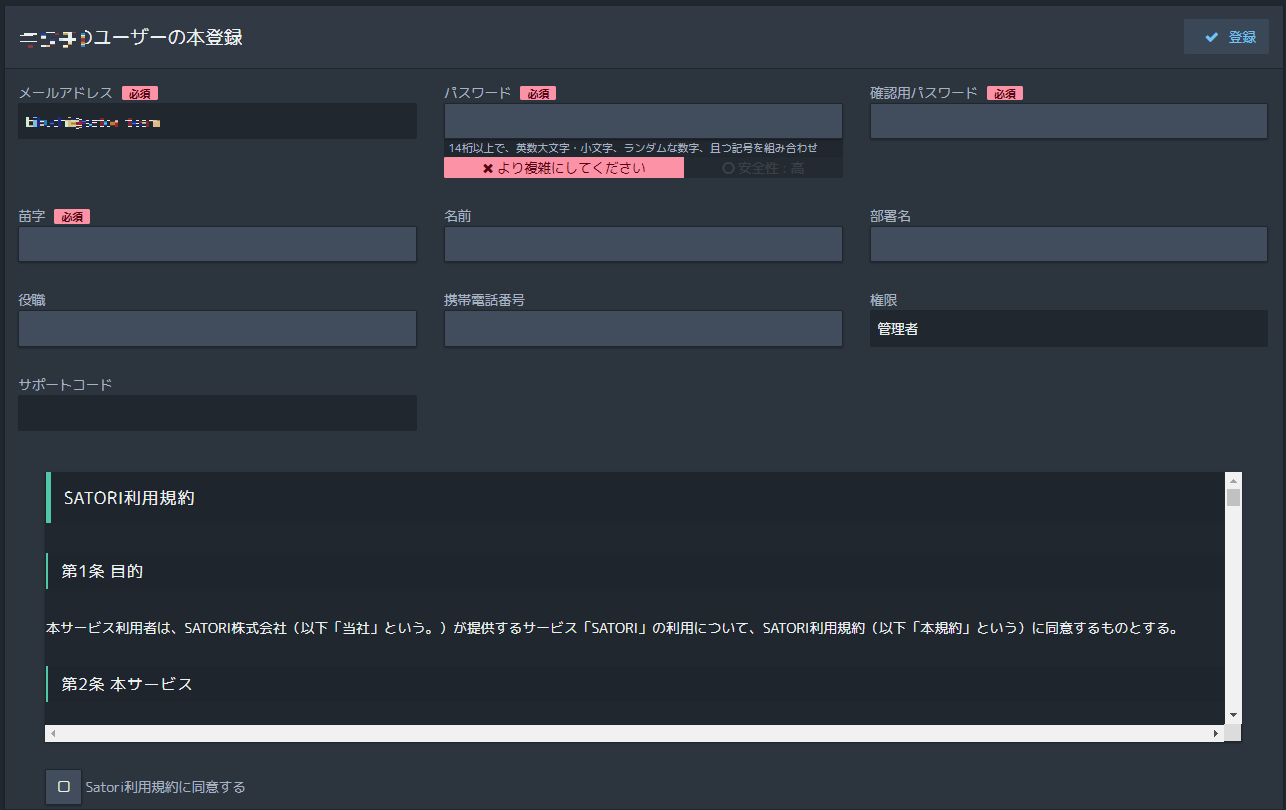Screen dimensions: 1286x810
Task: Click the 携帯電話番号 field
Action: (x=643, y=328)
